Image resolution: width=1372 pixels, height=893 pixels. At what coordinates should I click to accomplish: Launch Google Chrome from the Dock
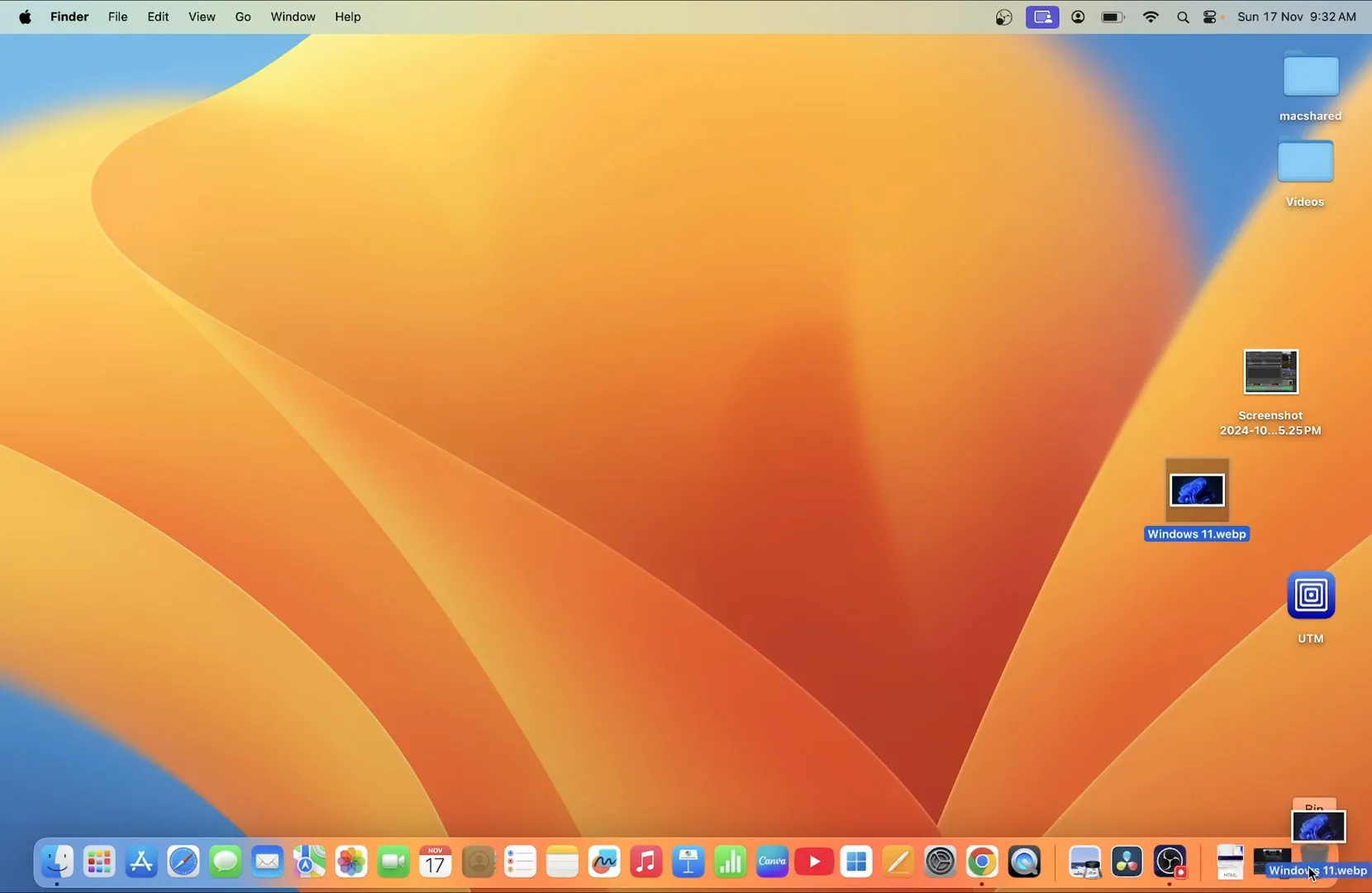982,862
